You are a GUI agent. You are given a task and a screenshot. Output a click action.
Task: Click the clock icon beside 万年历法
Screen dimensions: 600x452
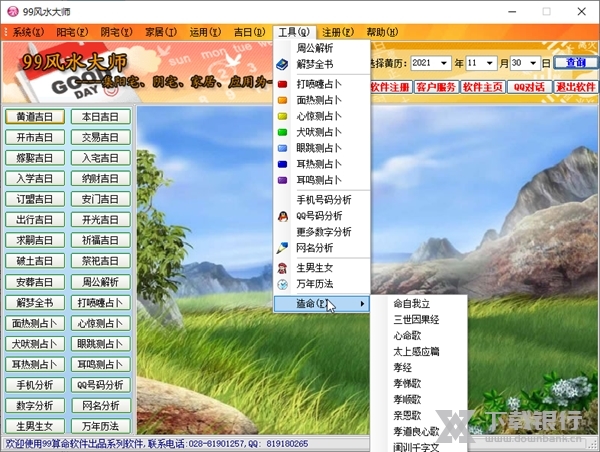click(x=282, y=284)
